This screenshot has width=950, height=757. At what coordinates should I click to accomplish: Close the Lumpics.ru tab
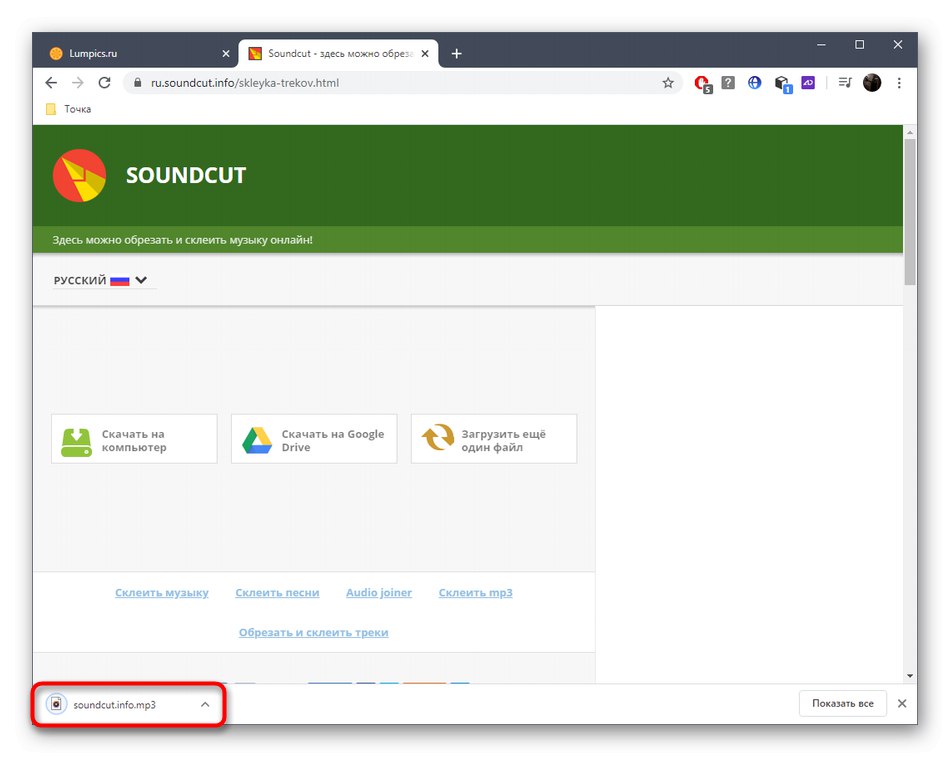[x=226, y=53]
